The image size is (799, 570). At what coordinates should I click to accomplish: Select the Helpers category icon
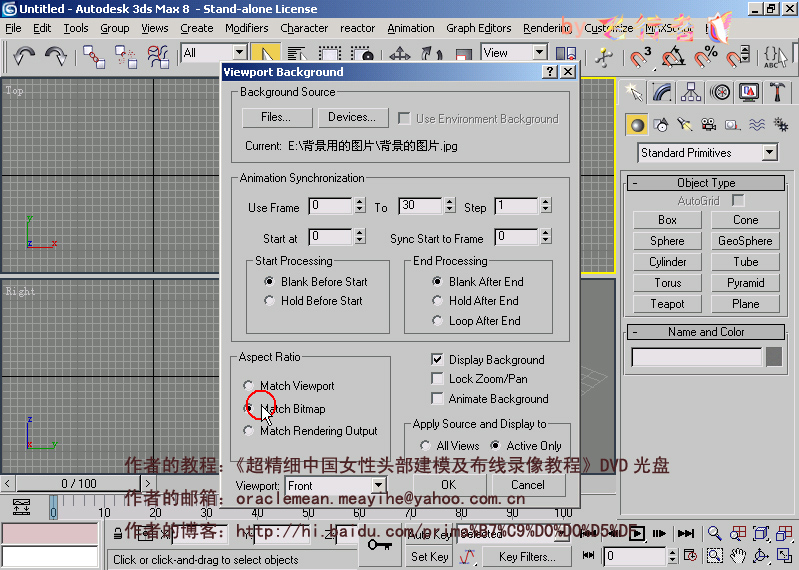[x=733, y=125]
